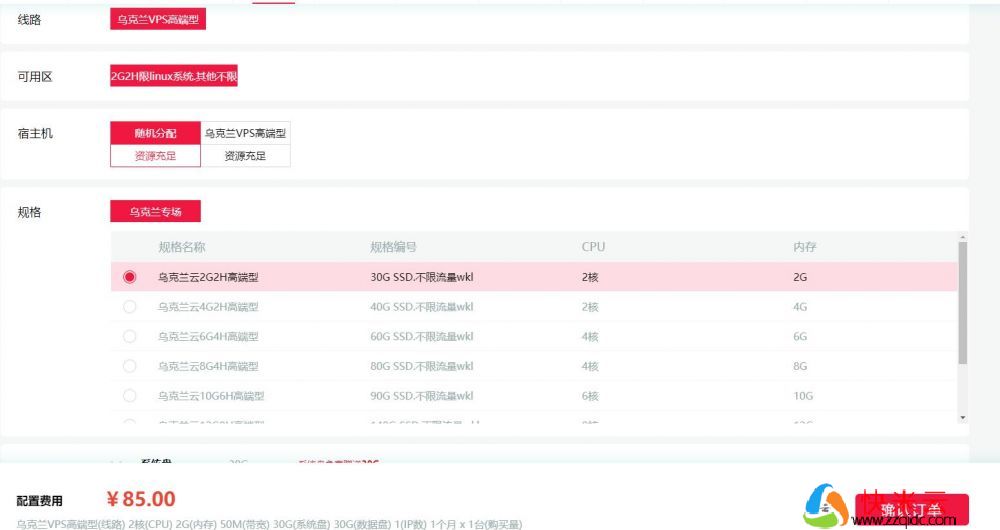Click the 40G SSD.不限流量wkl cell

[422, 307]
